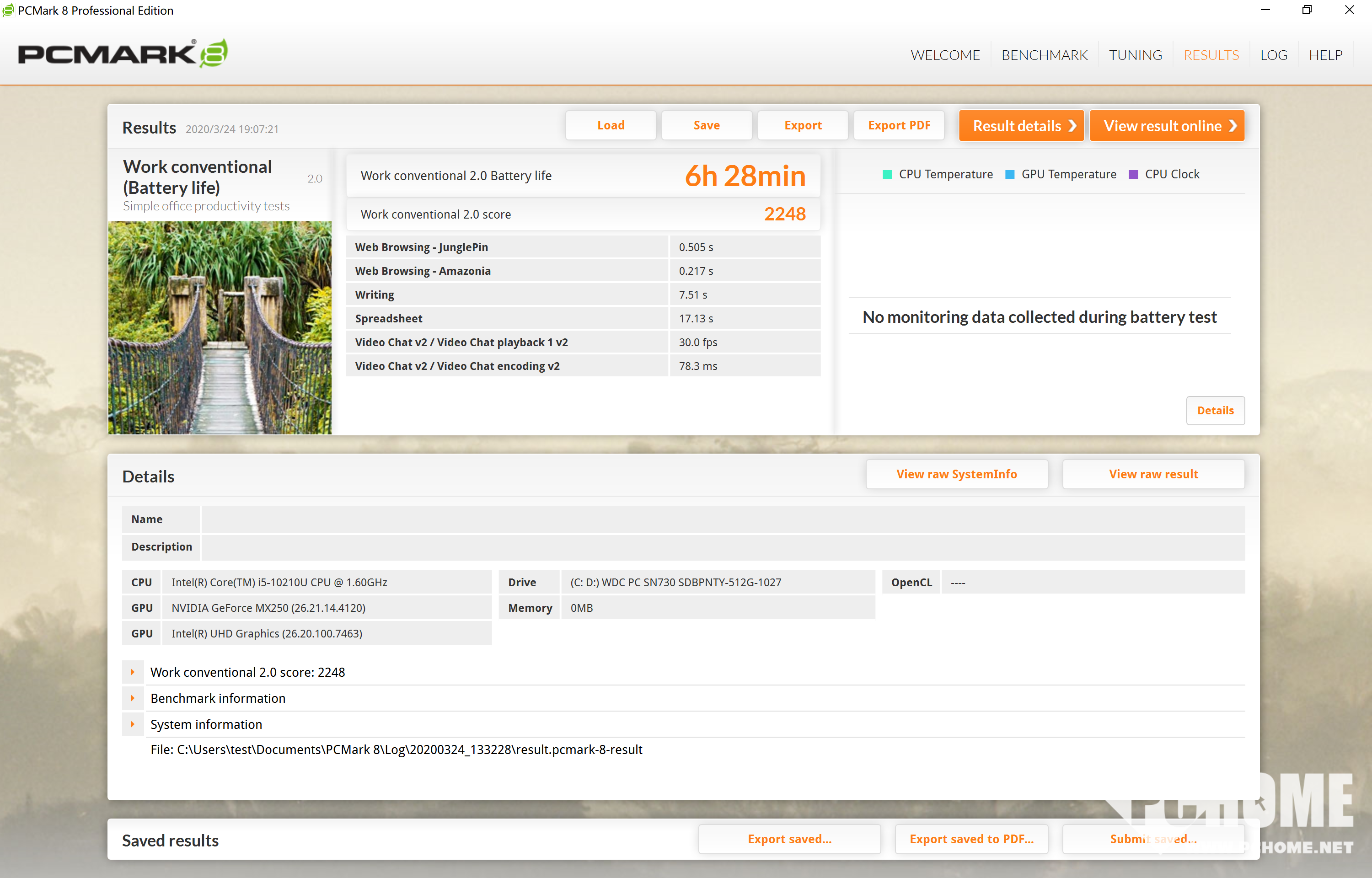Screen dimensions: 1372x878
Task: Click the jungle bridge benchmark thumbnail
Action: (220, 328)
